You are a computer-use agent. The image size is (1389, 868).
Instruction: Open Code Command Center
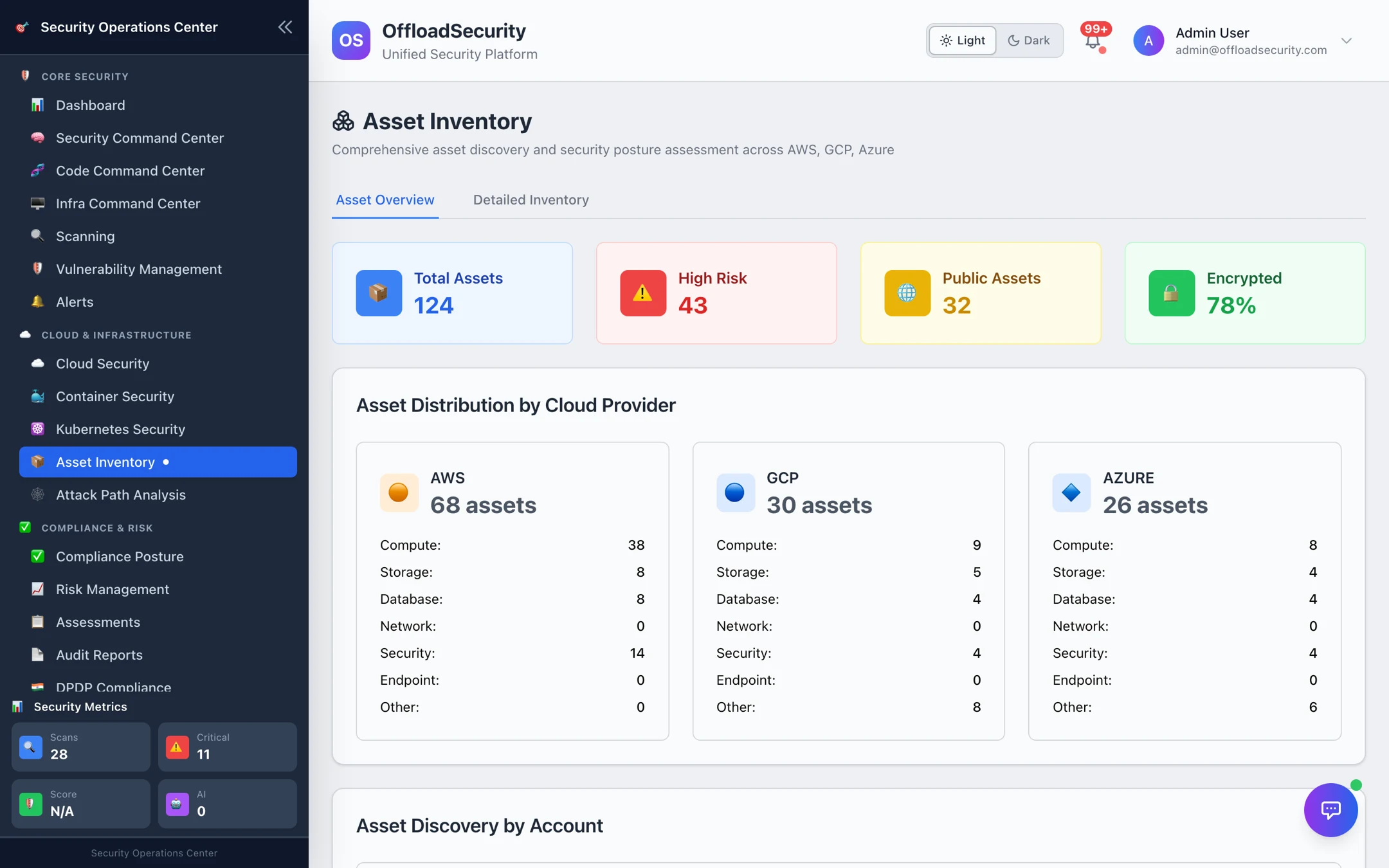tap(158, 170)
